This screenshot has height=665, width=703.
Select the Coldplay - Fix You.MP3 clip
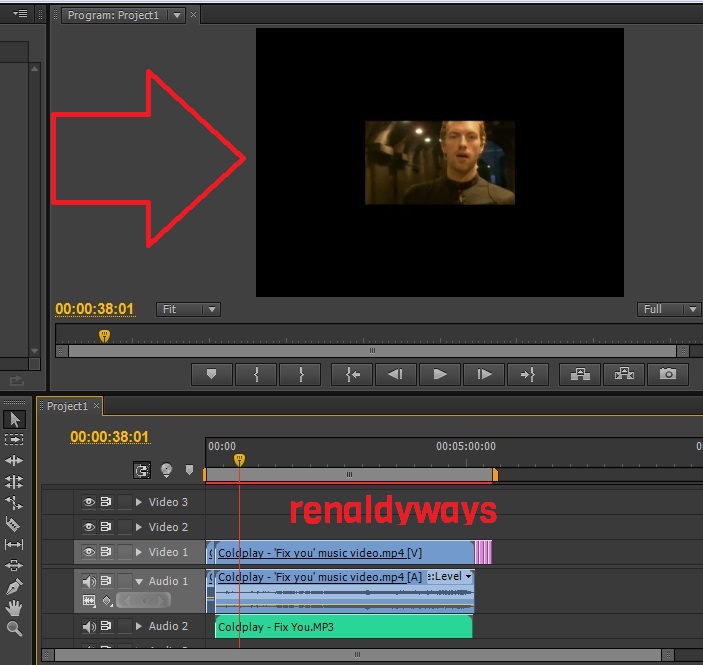(343, 627)
